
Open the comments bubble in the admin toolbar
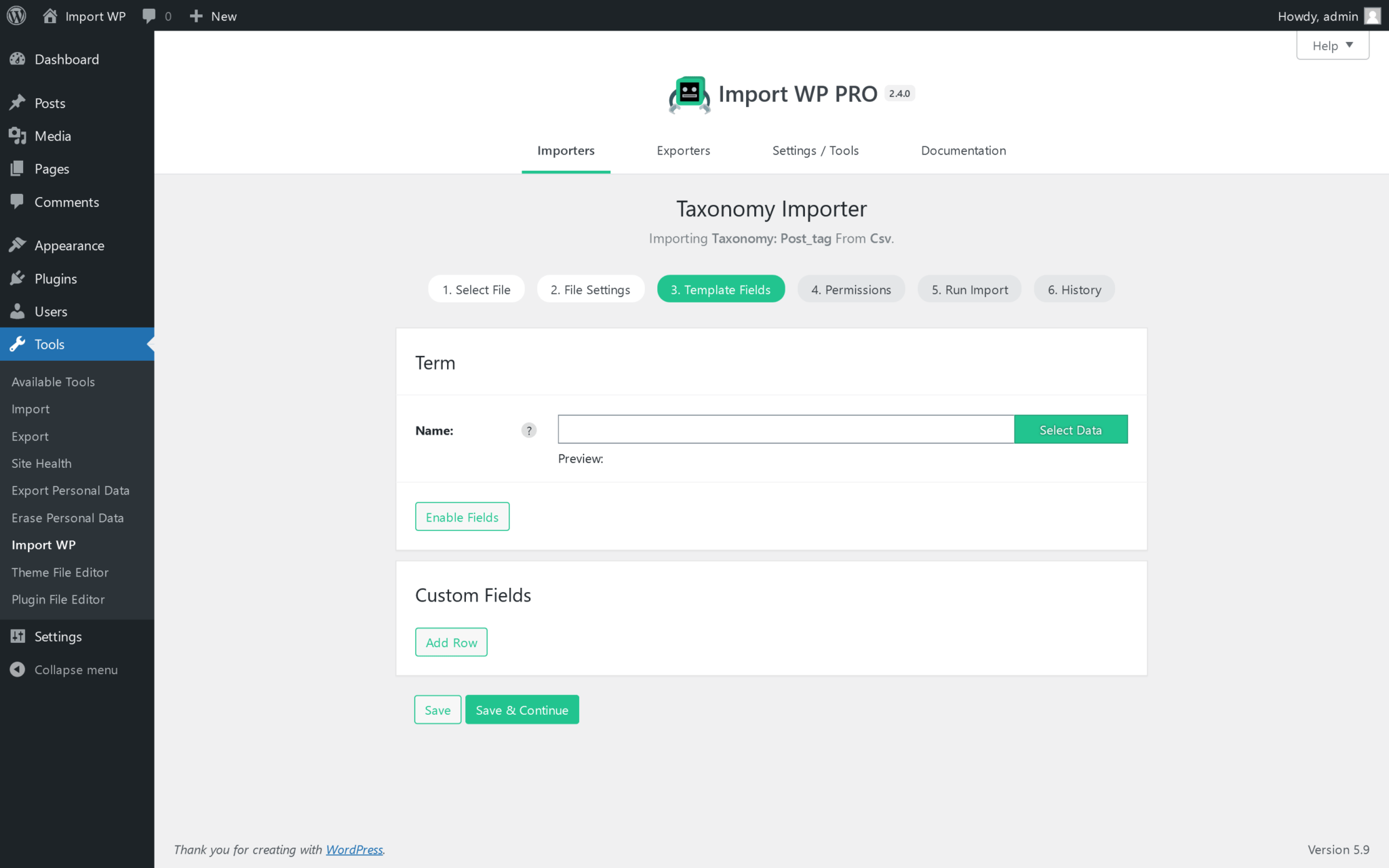coord(150,15)
